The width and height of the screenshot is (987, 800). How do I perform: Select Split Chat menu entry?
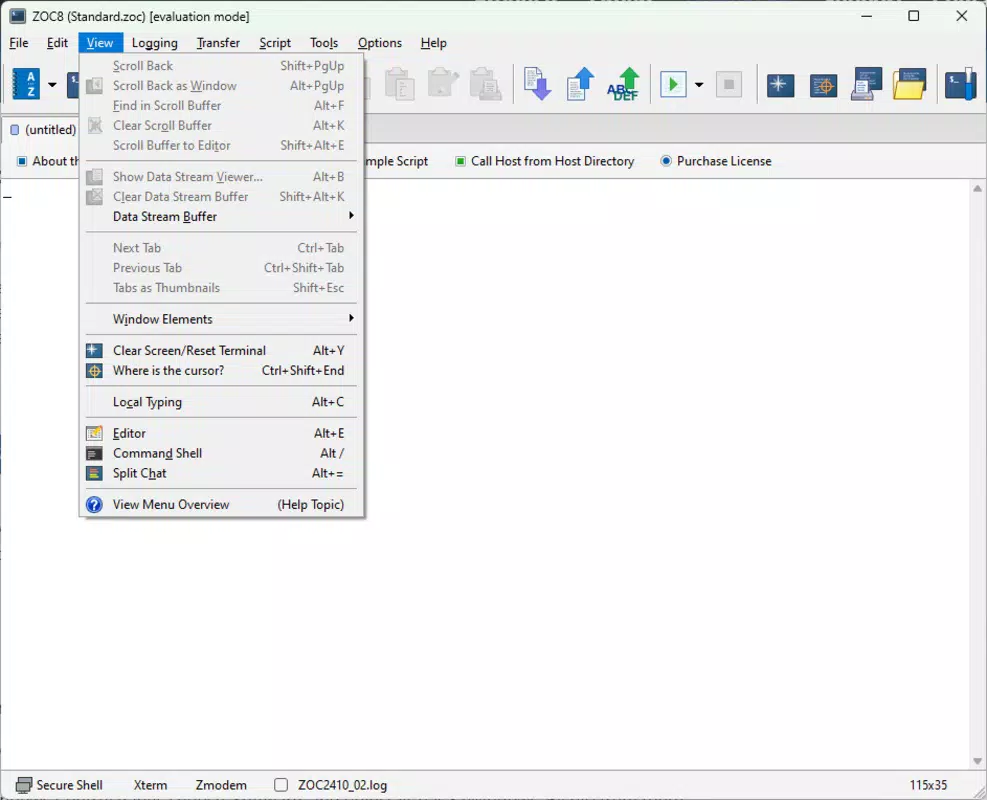221,473
